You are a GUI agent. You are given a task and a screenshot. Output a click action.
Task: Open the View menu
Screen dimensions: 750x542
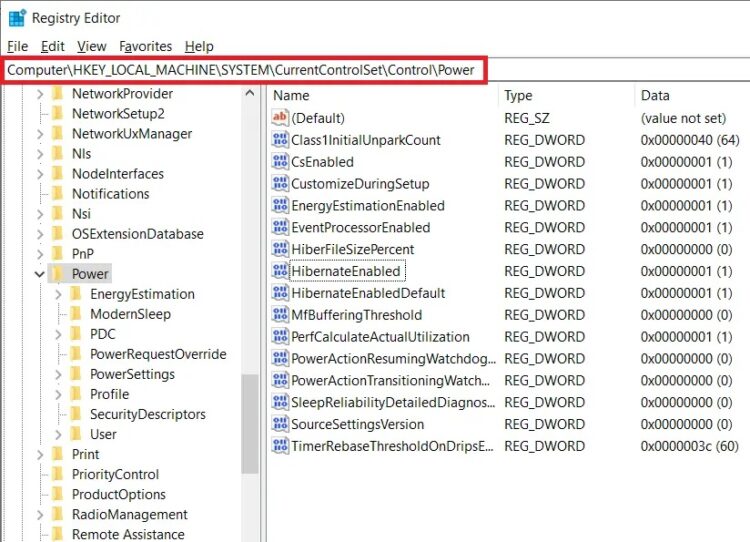[x=92, y=46]
